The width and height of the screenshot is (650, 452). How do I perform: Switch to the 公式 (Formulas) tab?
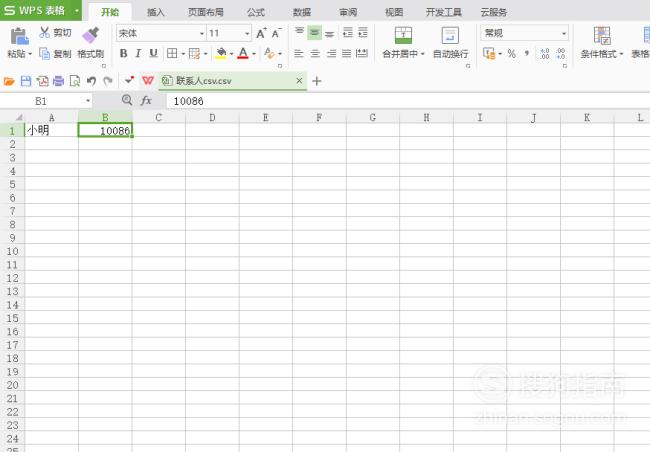coord(256,12)
